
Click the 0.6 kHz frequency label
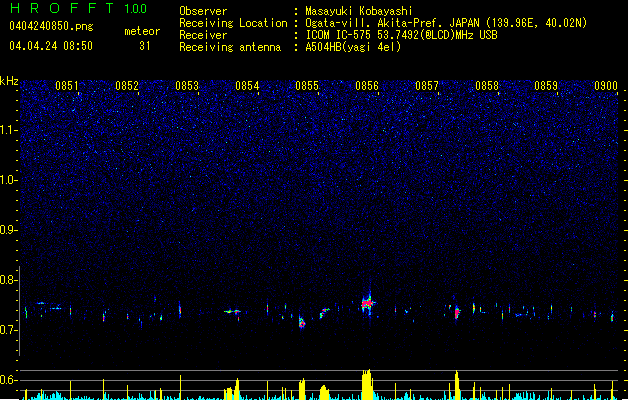(x=9, y=380)
